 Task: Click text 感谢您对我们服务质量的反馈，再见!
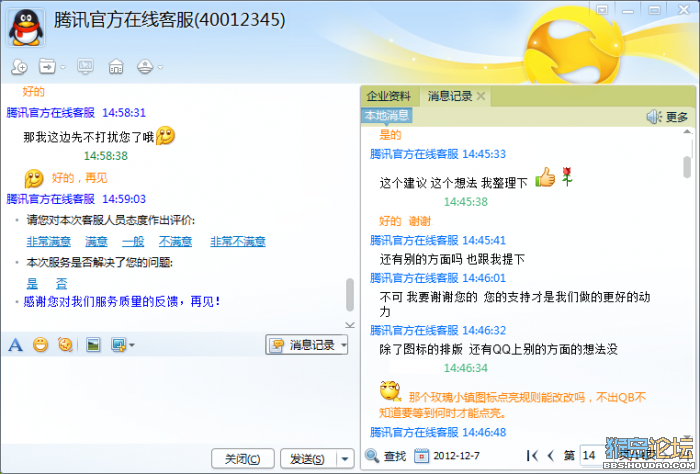click(122, 302)
